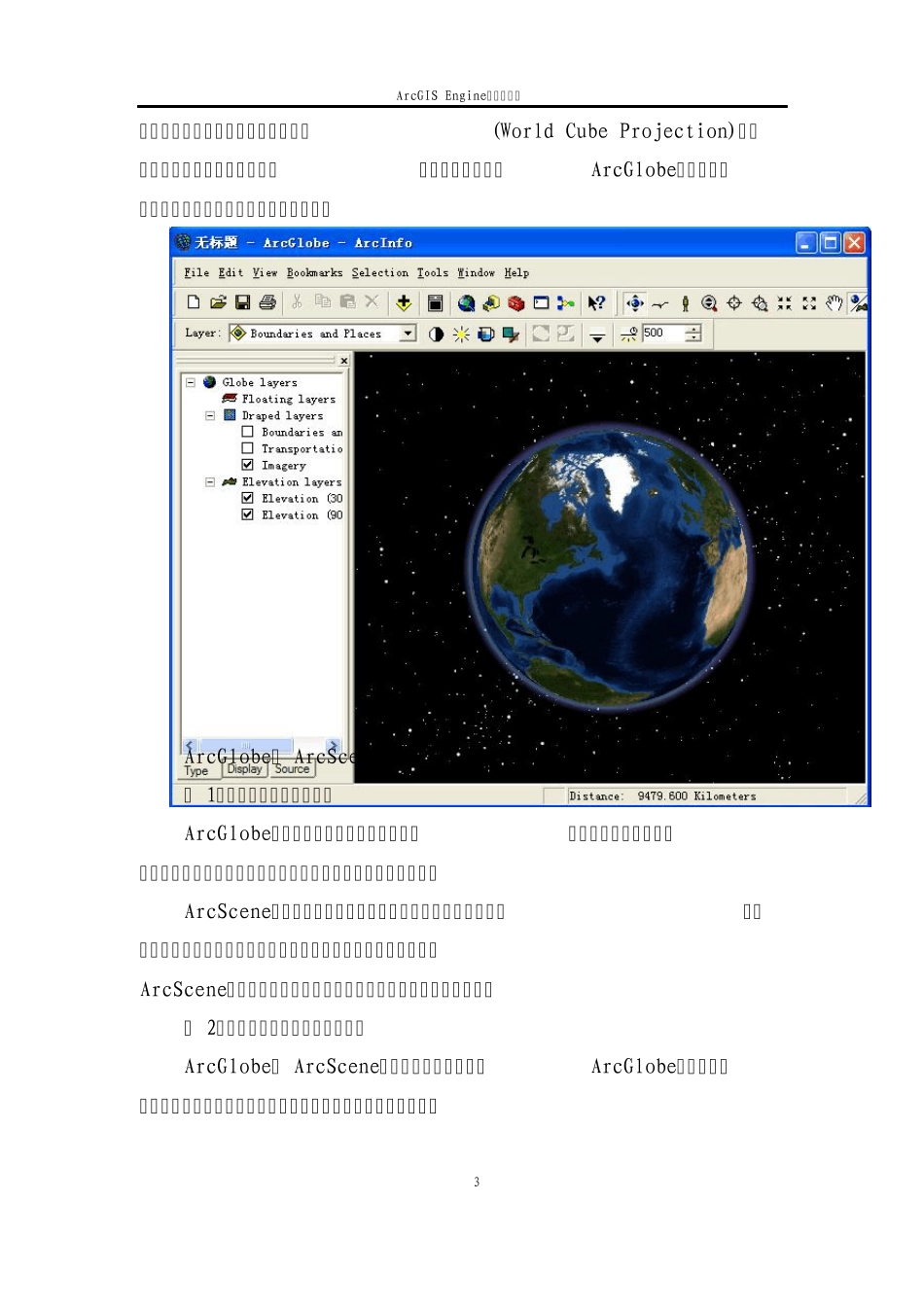Collapse the Globe layers node
Image resolution: width=924 pixels, height=1307 pixels.
pos(191,382)
